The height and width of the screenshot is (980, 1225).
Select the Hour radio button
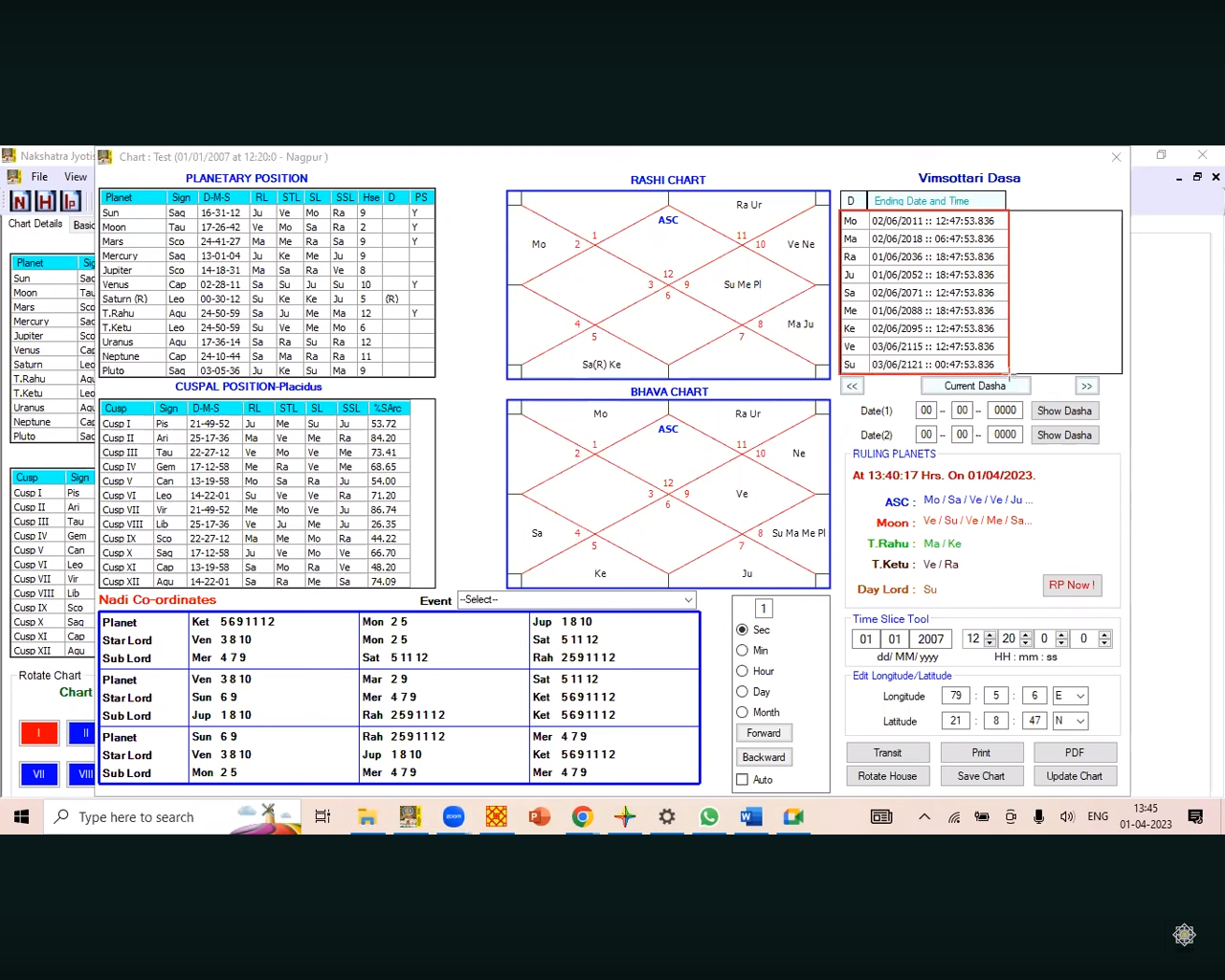pos(742,671)
